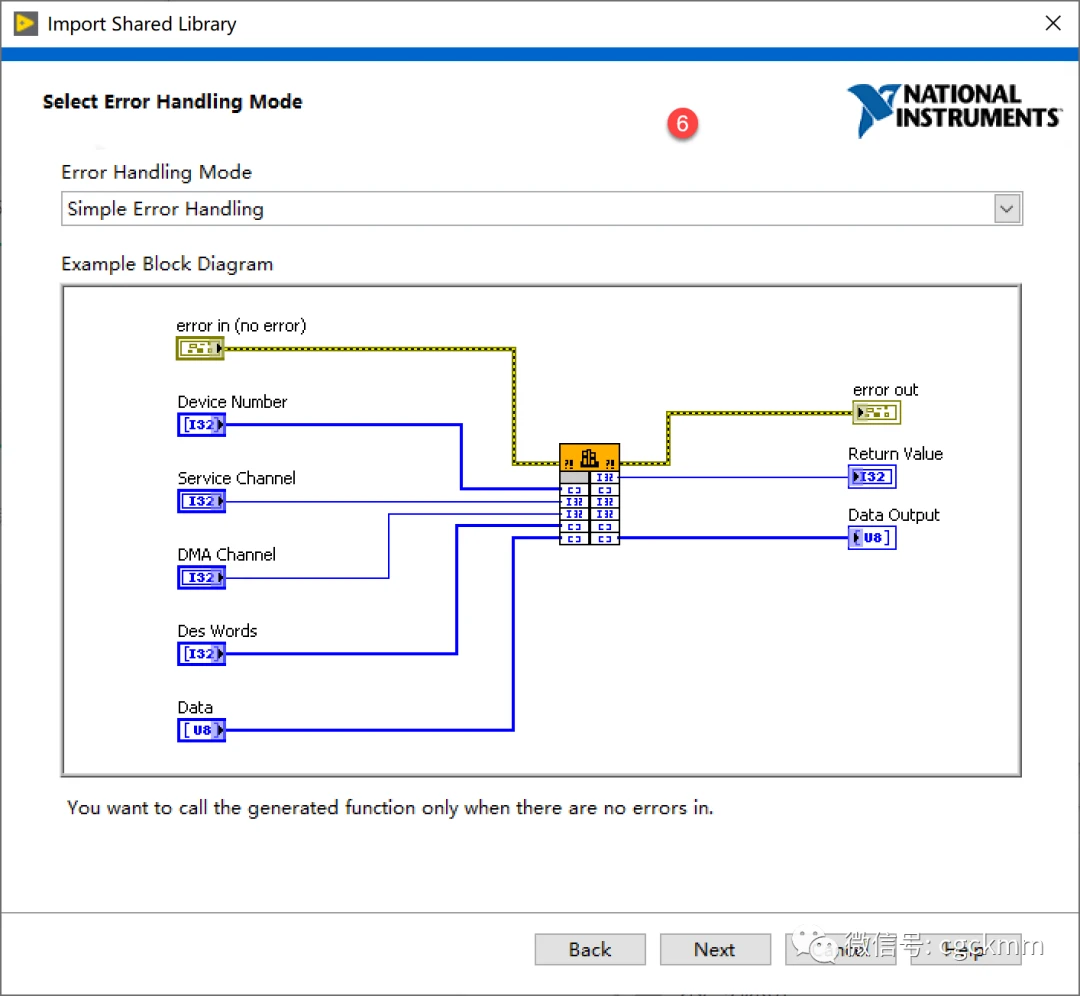Viewport: 1080px width, 996px height.
Task: Expand the Error Handling Mode dropdown arrow
Action: (x=1007, y=209)
